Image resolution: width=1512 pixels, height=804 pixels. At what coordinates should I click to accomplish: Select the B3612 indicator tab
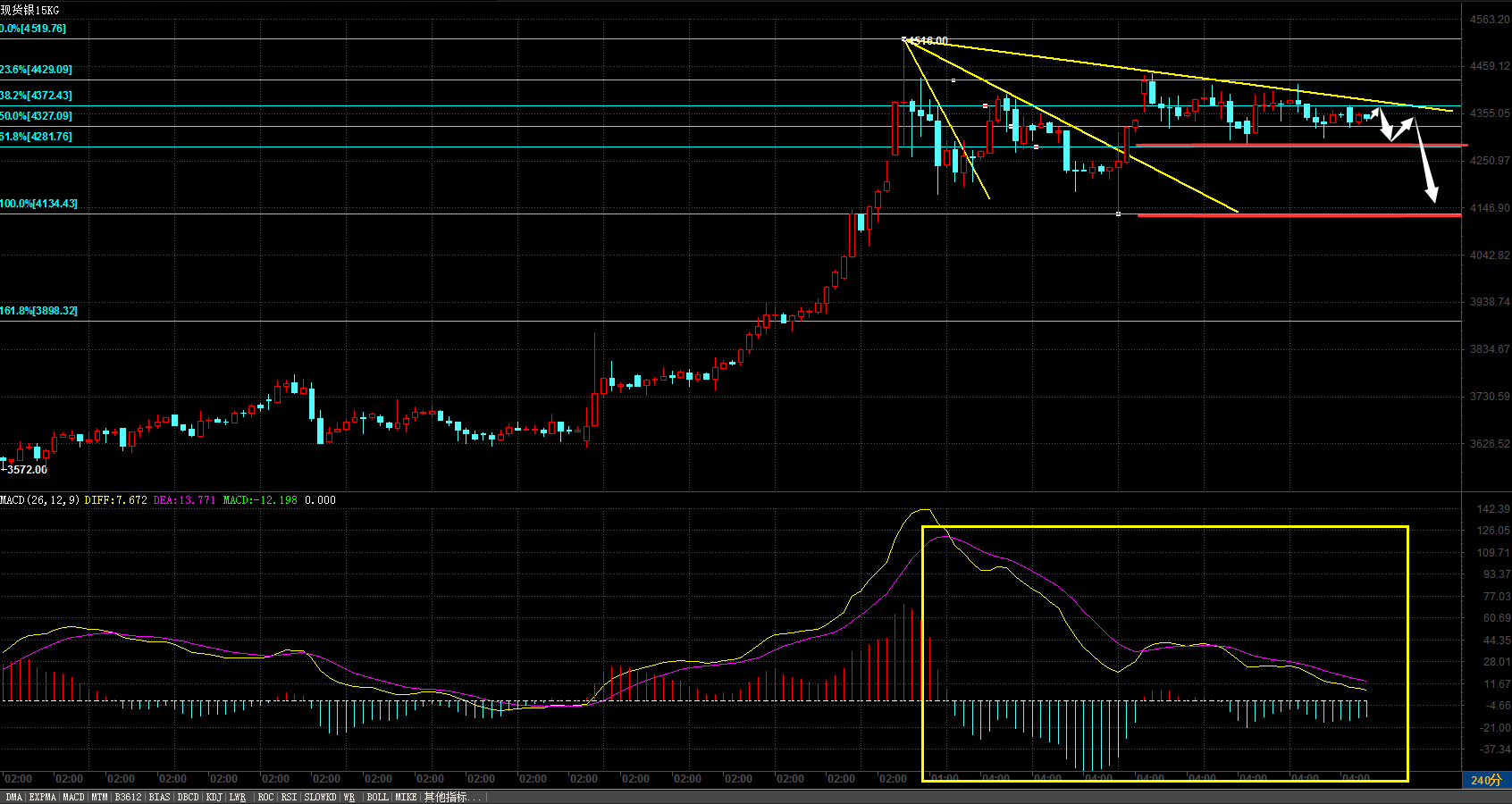(128, 797)
